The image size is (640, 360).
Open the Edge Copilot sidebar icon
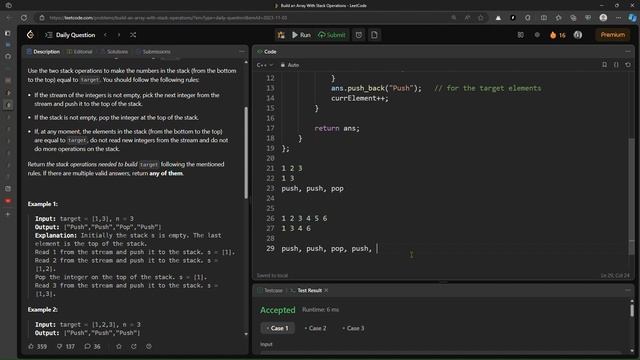pos(632,18)
